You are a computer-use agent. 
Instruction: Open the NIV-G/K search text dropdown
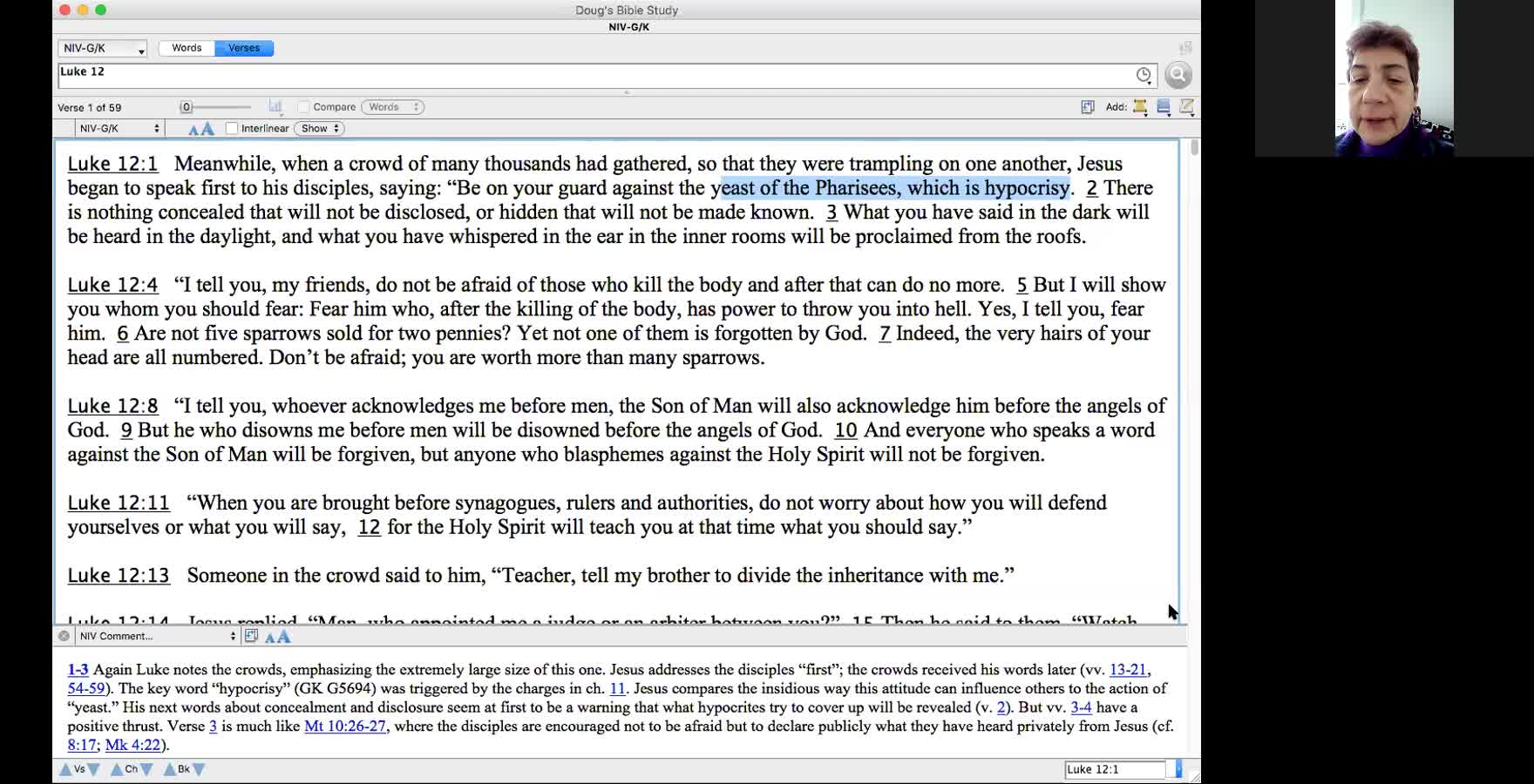point(102,49)
